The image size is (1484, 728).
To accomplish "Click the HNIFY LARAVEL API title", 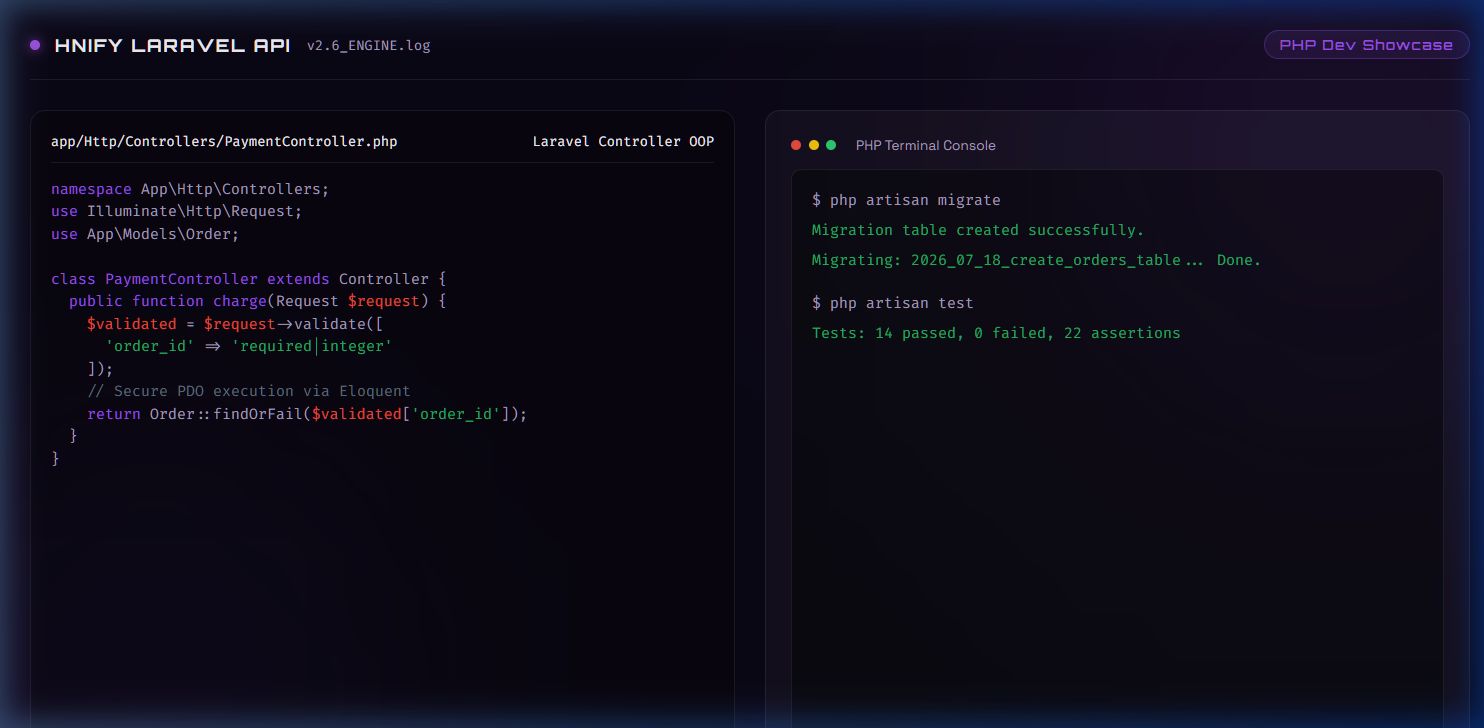I will [173, 45].
